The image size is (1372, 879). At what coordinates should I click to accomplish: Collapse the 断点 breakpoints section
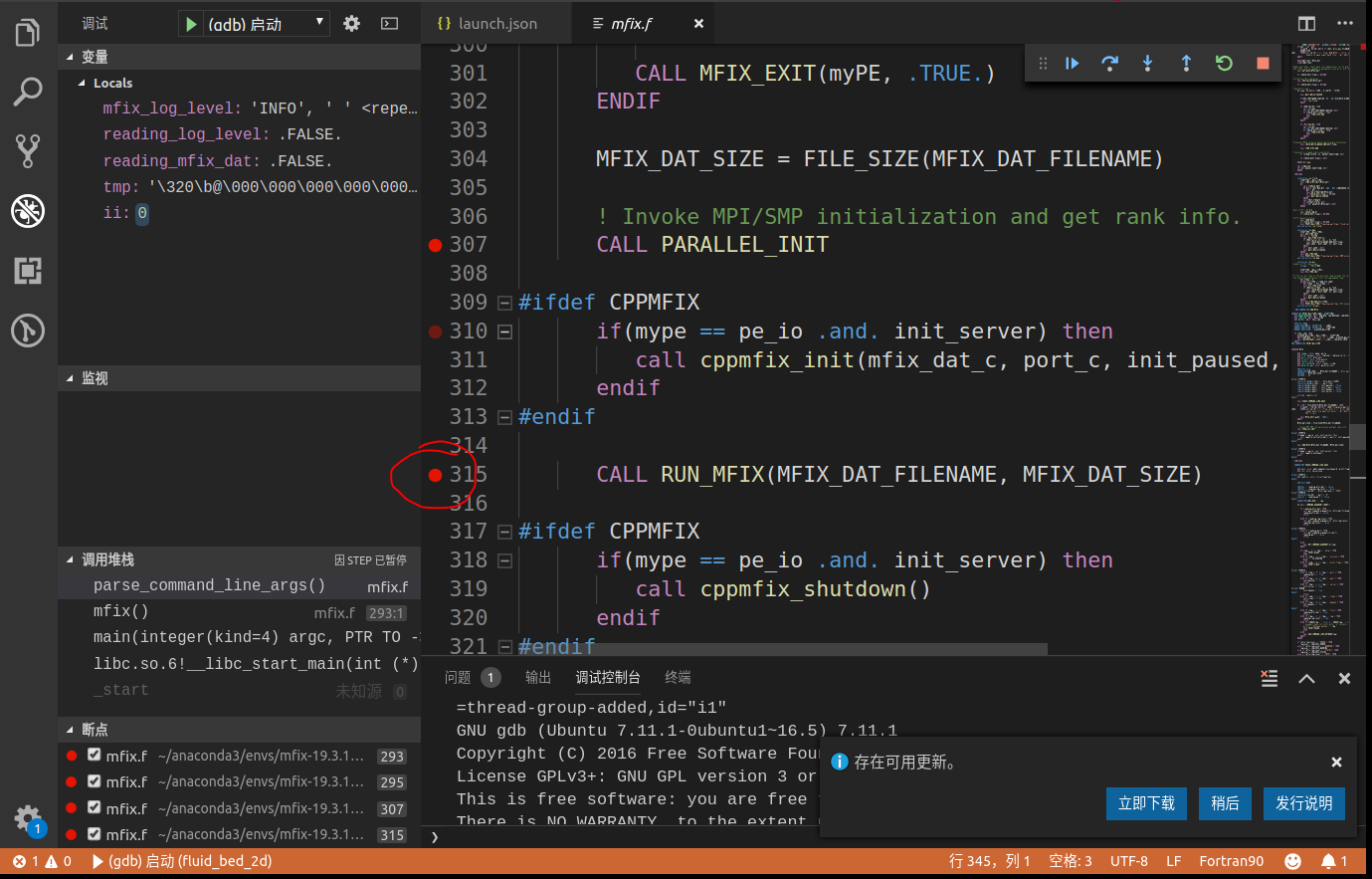pos(239,730)
